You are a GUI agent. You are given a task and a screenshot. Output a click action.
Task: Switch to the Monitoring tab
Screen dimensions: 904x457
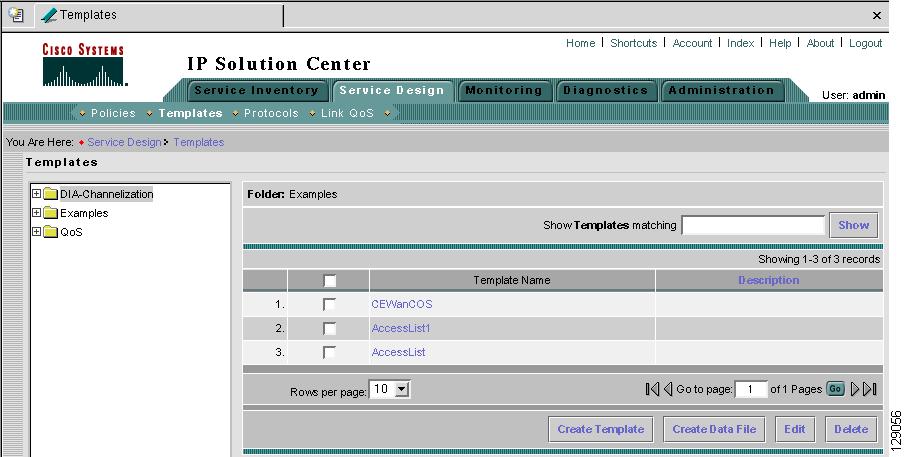[504, 90]
